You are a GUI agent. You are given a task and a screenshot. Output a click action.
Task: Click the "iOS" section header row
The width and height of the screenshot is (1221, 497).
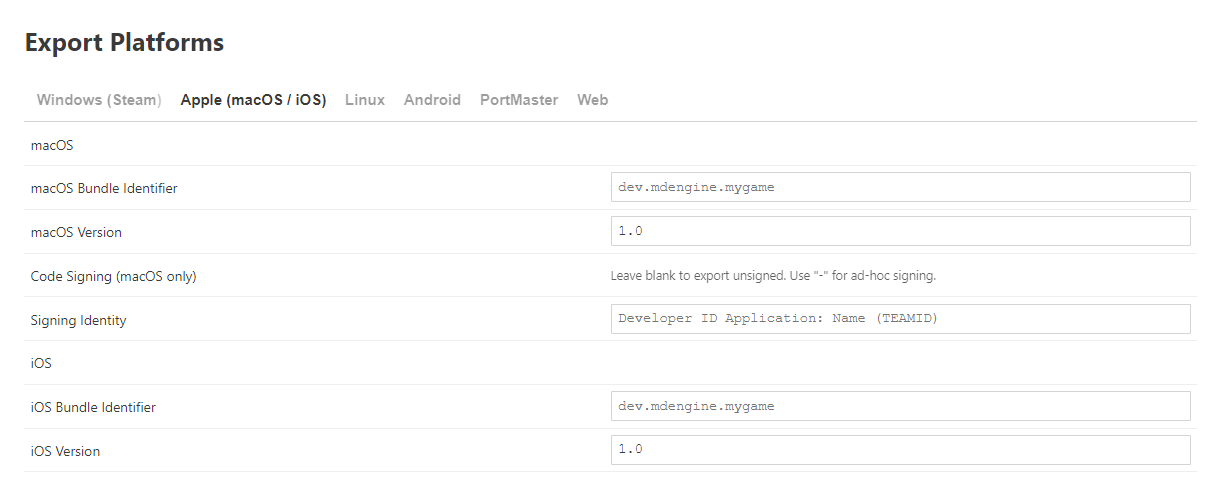41,363
